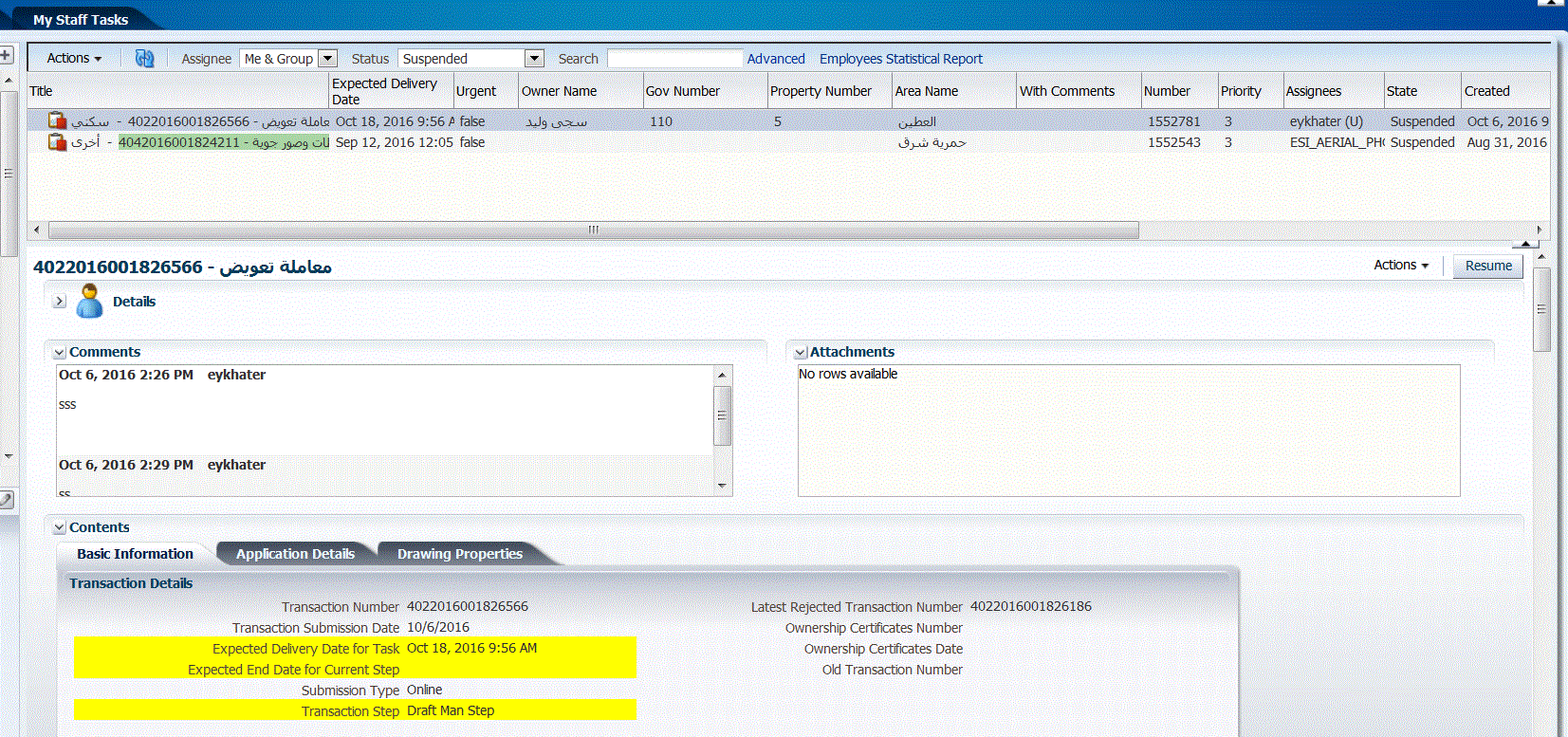Refresh the staff task list
This screenshot has height=737, width=1568.
pos(144,58)
